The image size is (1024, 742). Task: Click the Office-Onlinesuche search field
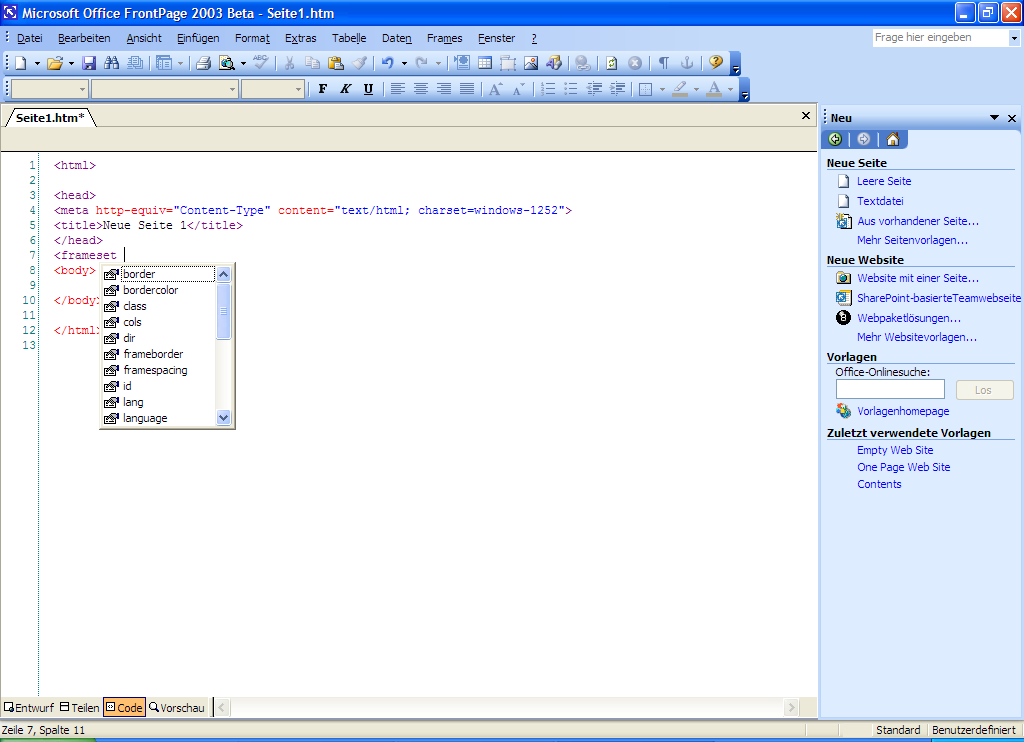890,390
